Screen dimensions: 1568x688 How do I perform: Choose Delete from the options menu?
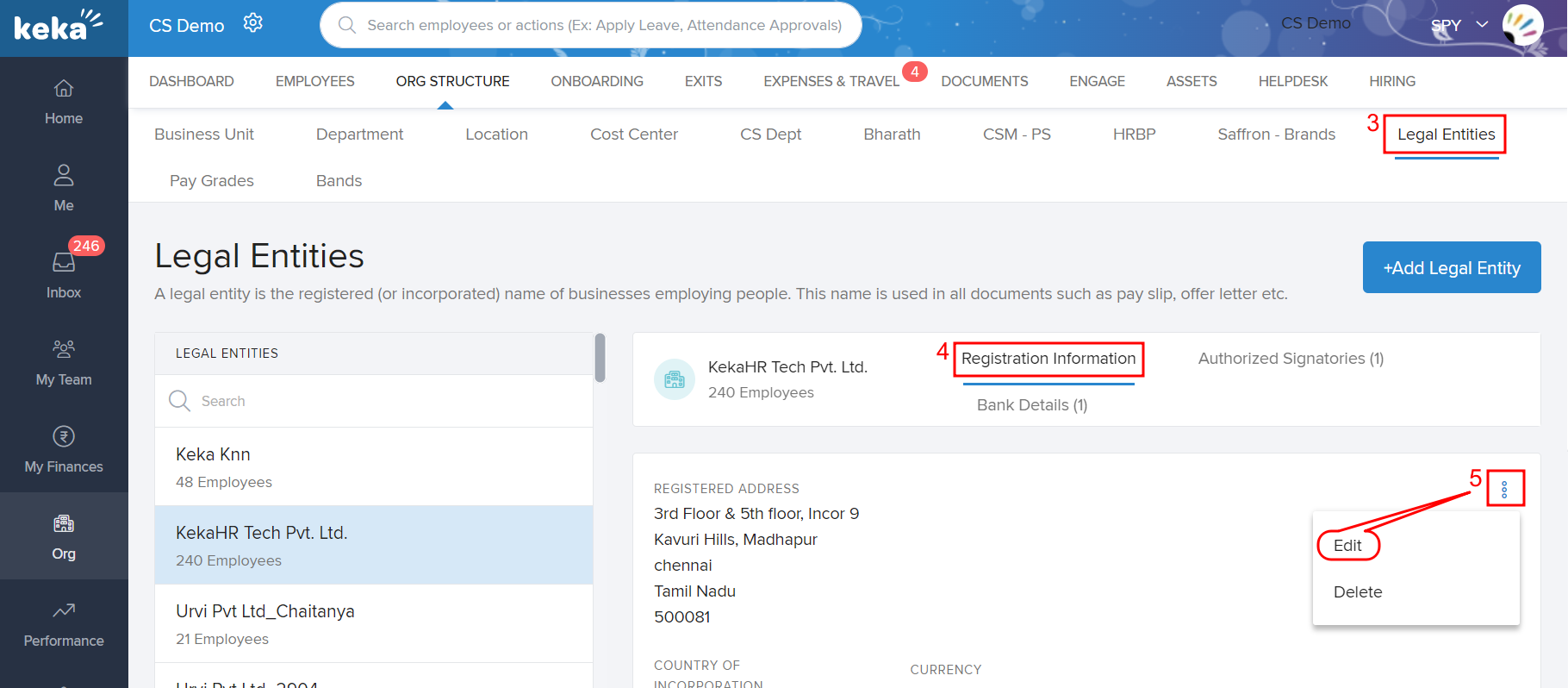pos(1358,592)
